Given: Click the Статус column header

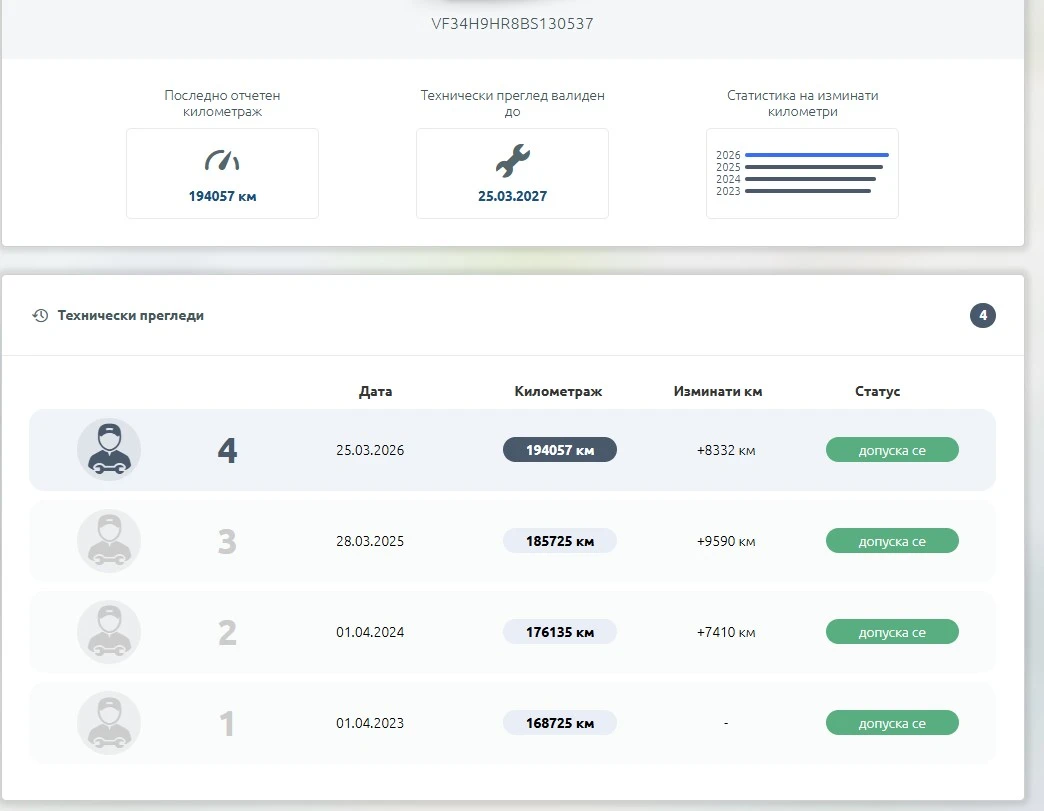Looking at the screenshot, I should [878, 392].
